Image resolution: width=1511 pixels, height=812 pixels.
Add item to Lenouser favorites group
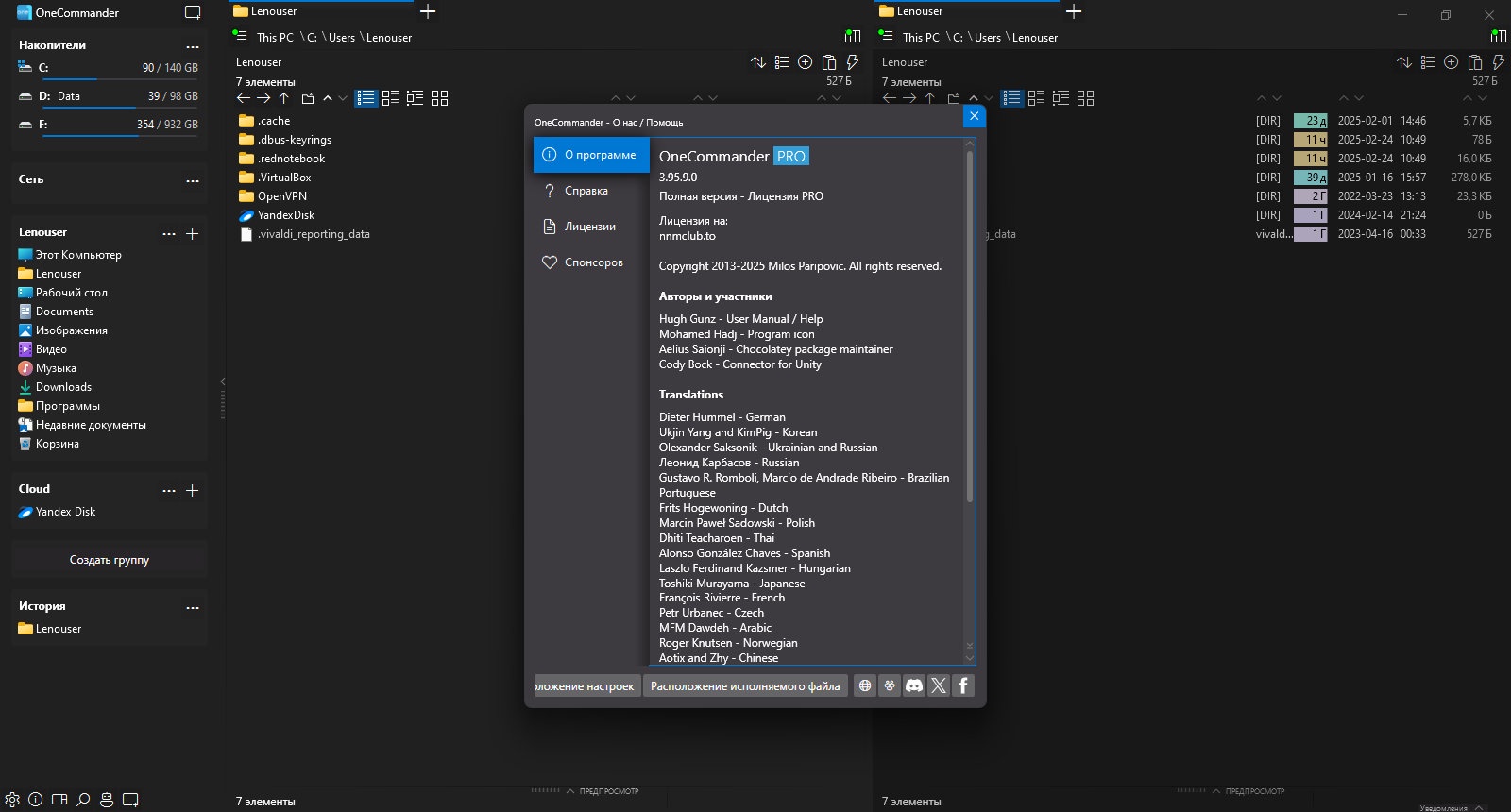coord(193,233)
